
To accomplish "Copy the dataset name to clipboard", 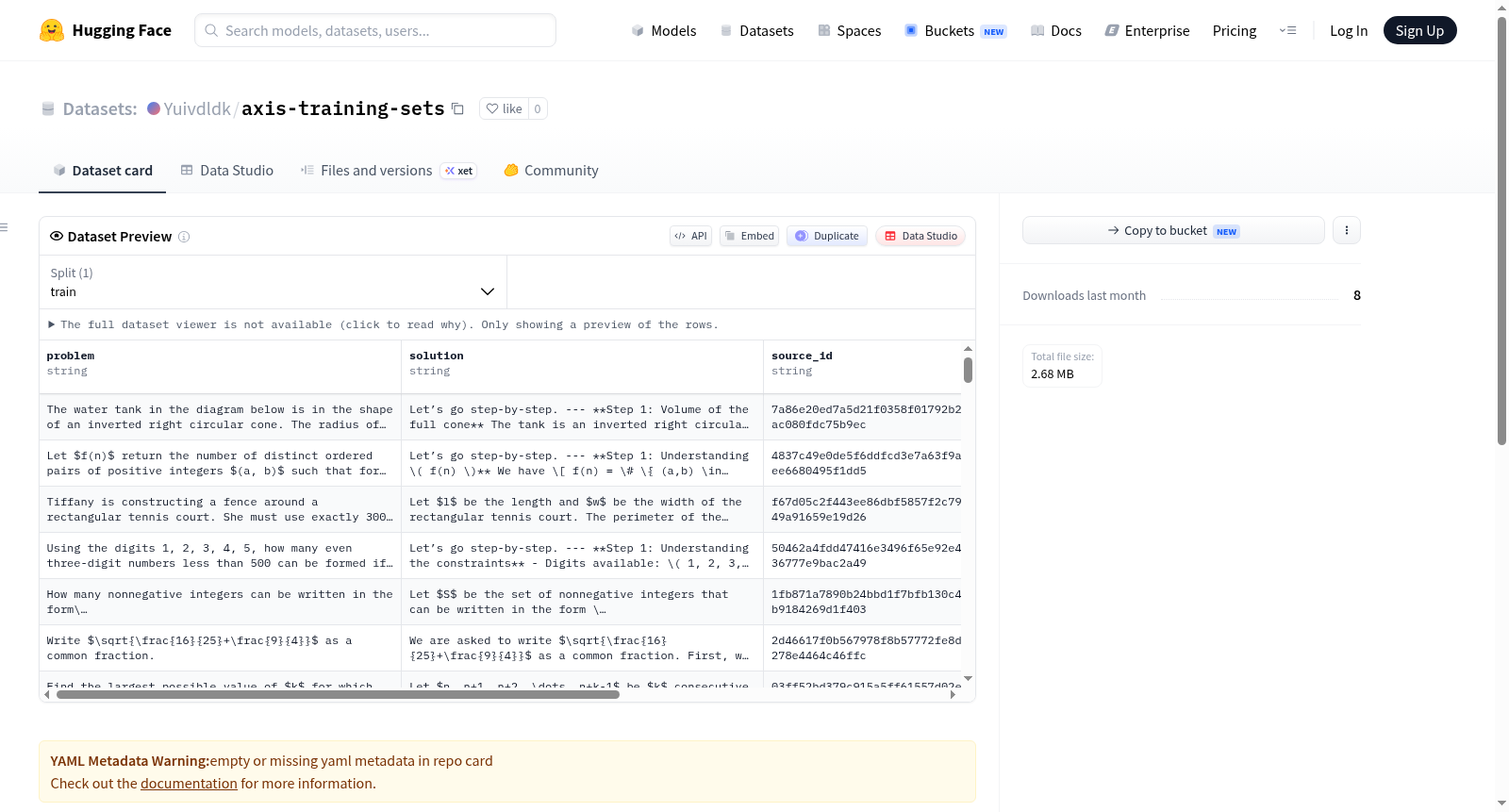I will point(457,108).
